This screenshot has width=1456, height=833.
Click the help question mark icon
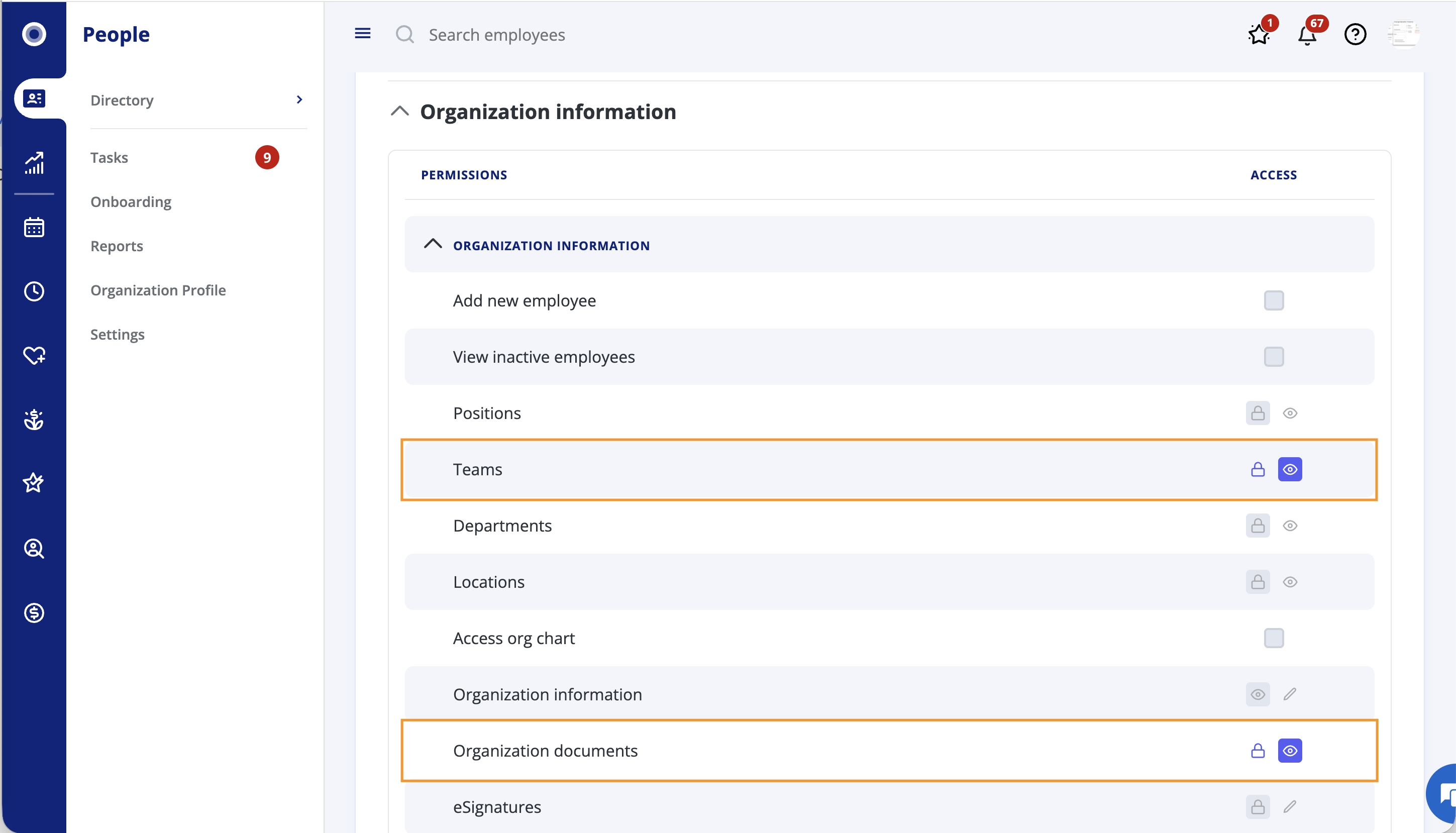click(1355, 34)
